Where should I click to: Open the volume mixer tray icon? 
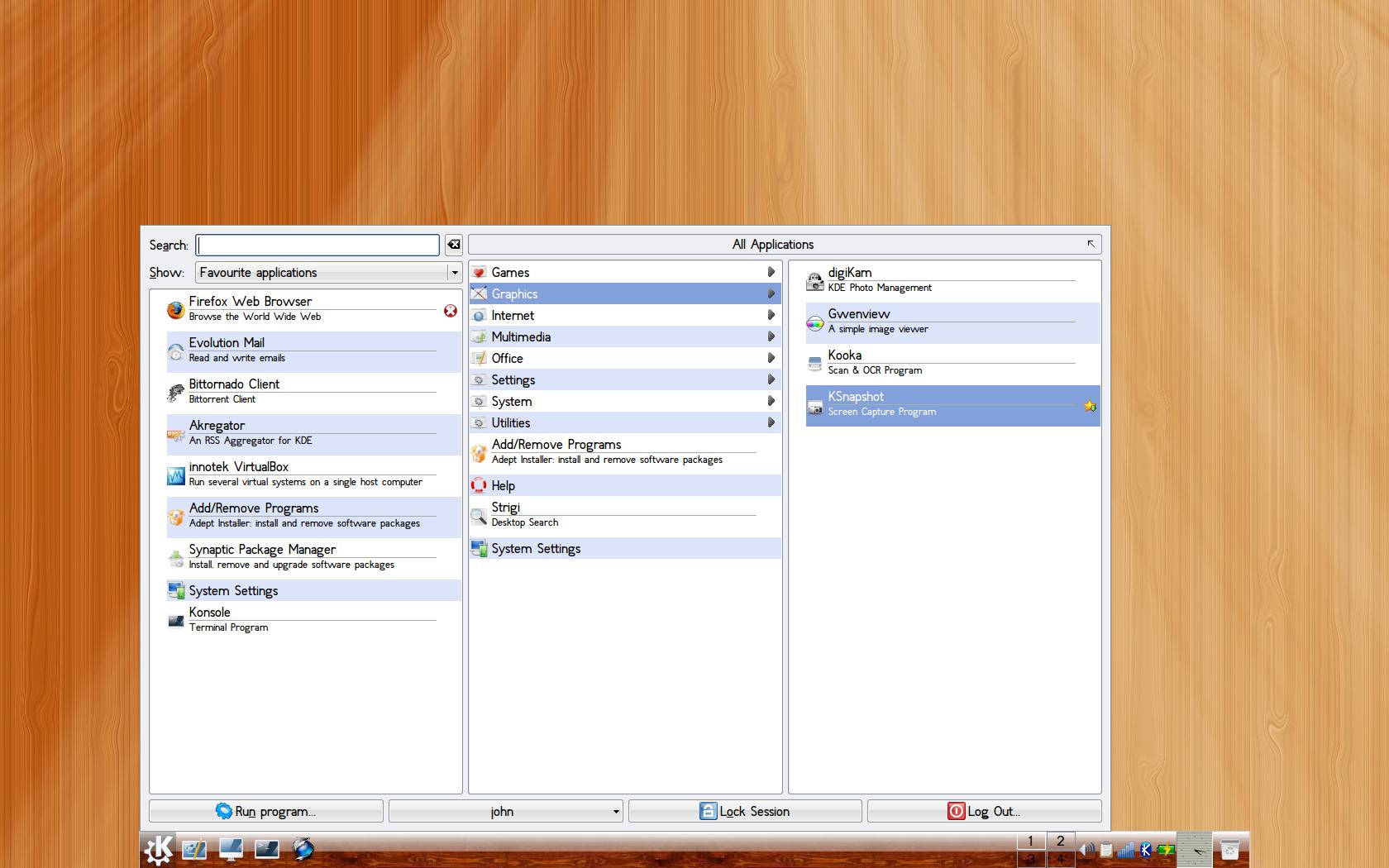pyautogui.click(x=1086, y=849)
